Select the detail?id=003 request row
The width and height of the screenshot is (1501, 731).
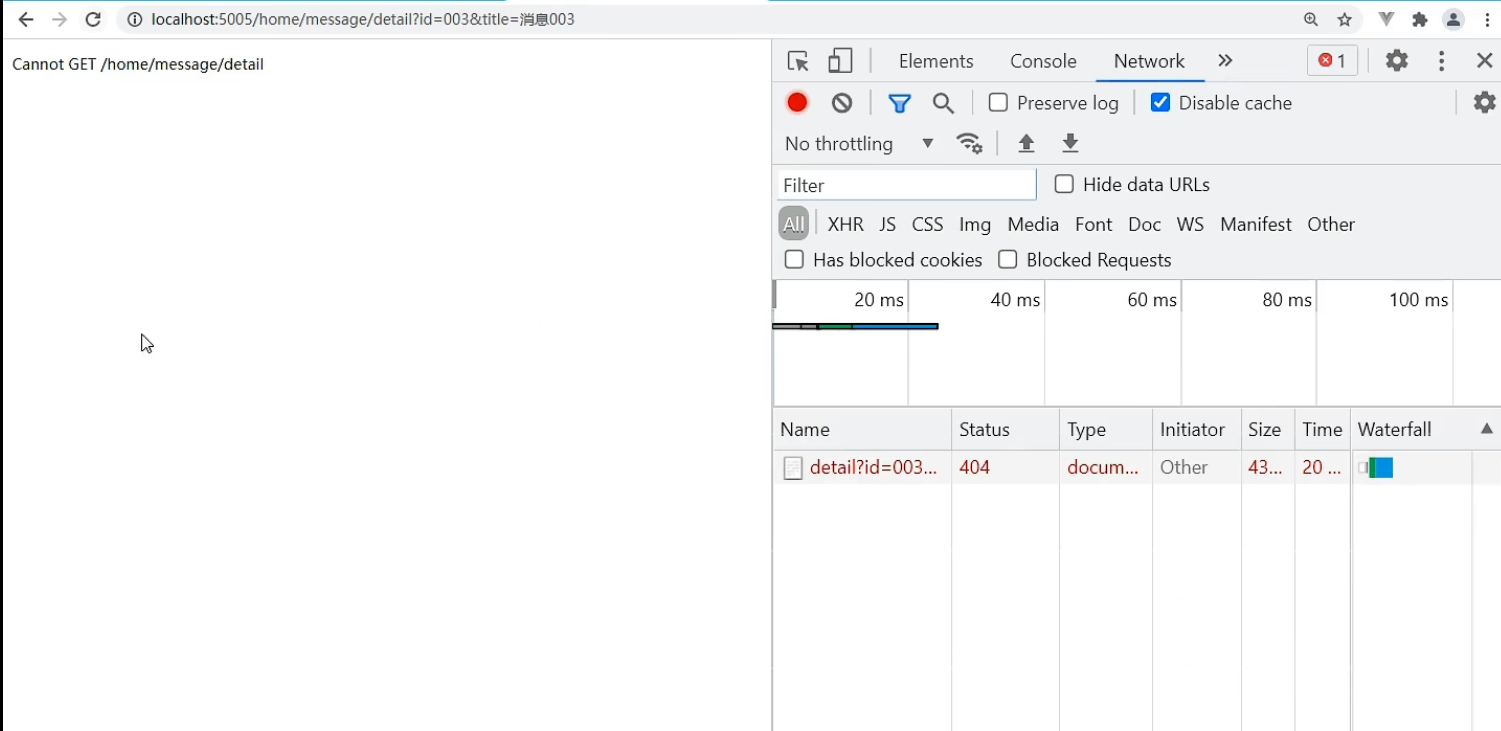pos(1136,467)
